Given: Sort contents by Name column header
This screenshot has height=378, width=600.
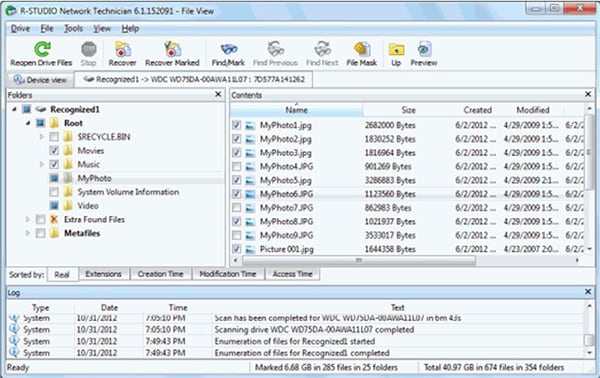Looking at the screenshot, I should tap(297, 110).
